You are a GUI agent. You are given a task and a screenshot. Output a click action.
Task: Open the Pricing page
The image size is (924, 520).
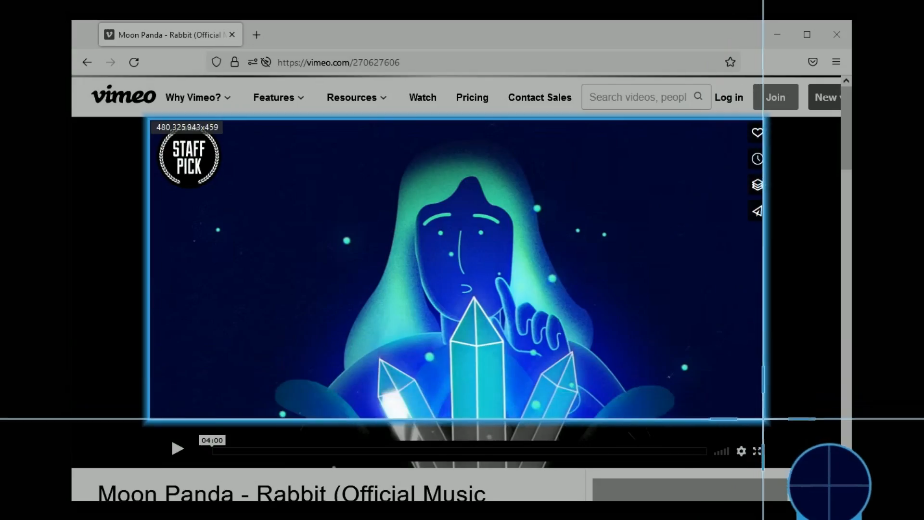472,97
